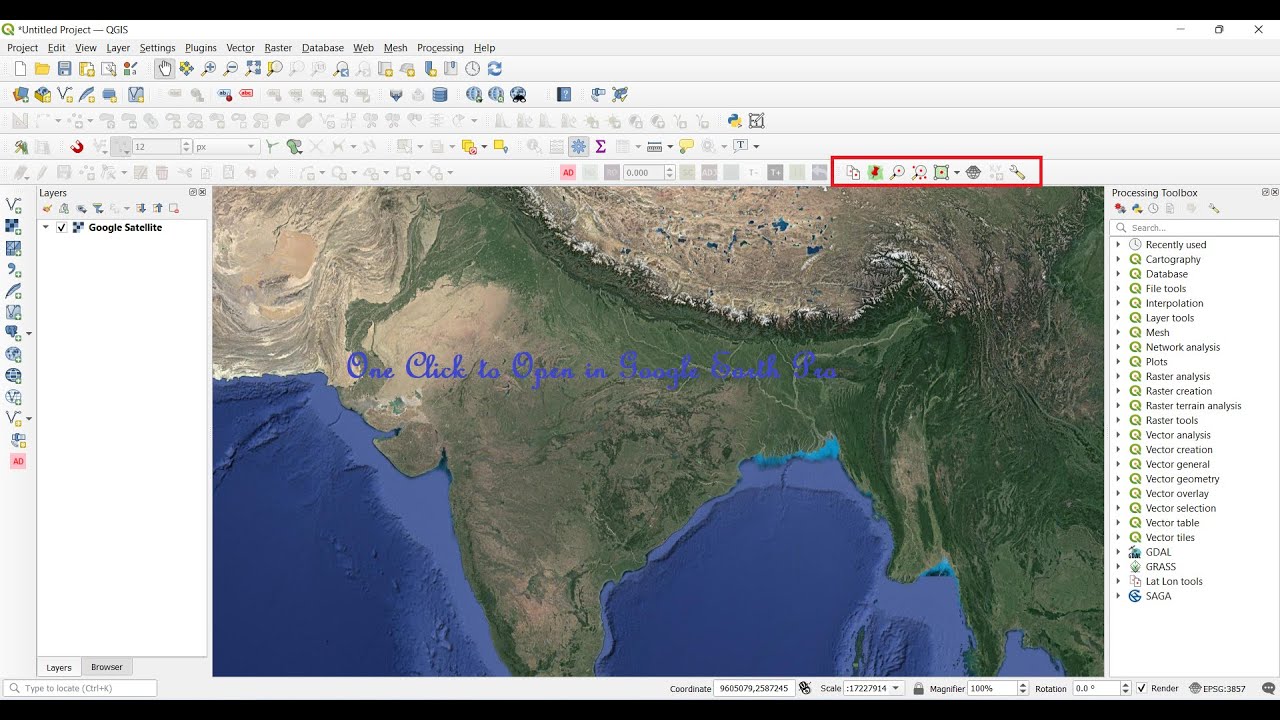Click the copy coordinate icon in highlighted toolbar
The height and width of the screenshot is (720, 1280).
click(853, 172)
